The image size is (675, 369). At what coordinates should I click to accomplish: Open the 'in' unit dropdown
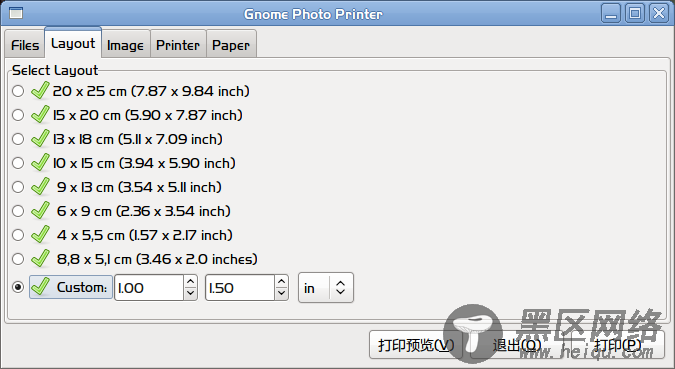point(326,288)
